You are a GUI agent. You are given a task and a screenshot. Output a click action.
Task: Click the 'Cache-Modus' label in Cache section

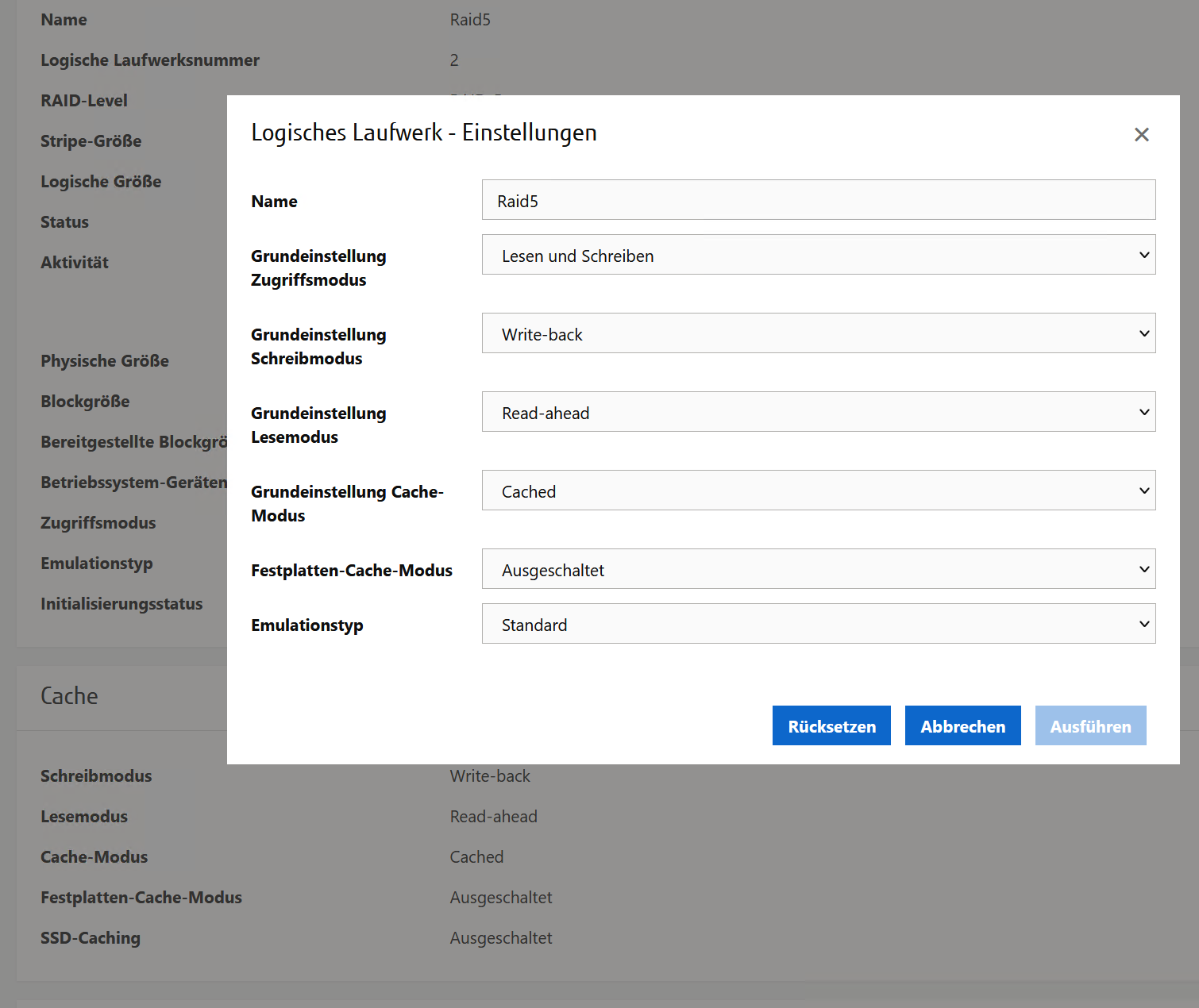94,857
